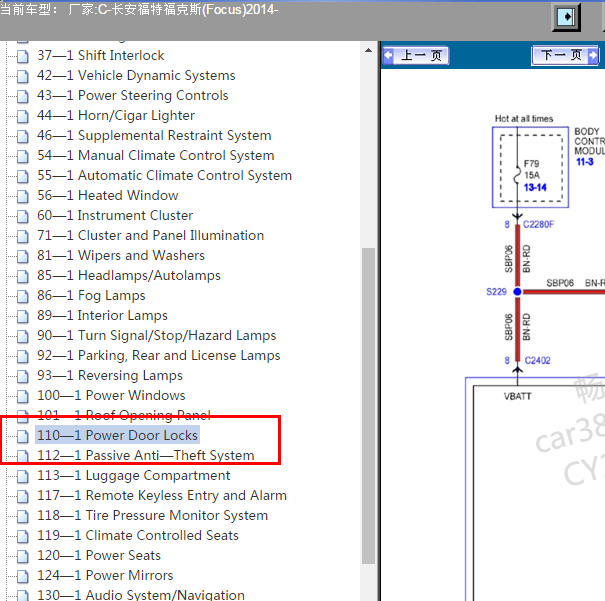Click splice S229 label in wiring diagram

coord(496,292)
